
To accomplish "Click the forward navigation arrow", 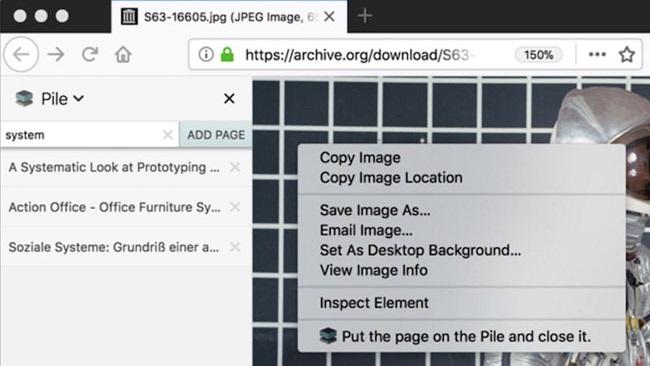I will coord(56,54).
